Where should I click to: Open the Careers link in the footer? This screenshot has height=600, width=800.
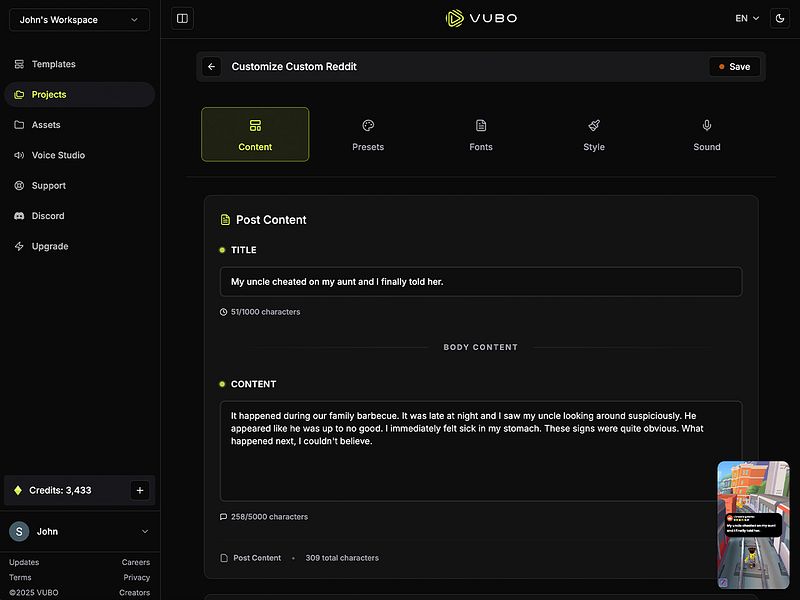[136, 562]
